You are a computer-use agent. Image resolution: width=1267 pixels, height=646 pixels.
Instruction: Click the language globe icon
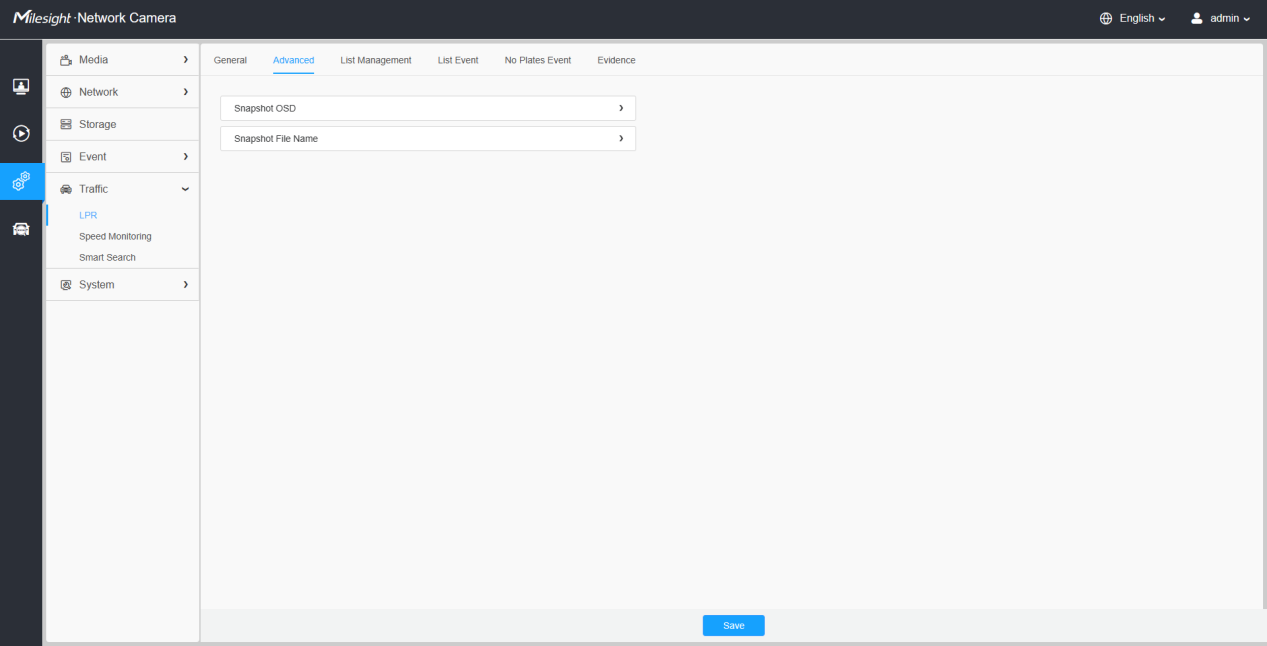(x=1106, y=18)
